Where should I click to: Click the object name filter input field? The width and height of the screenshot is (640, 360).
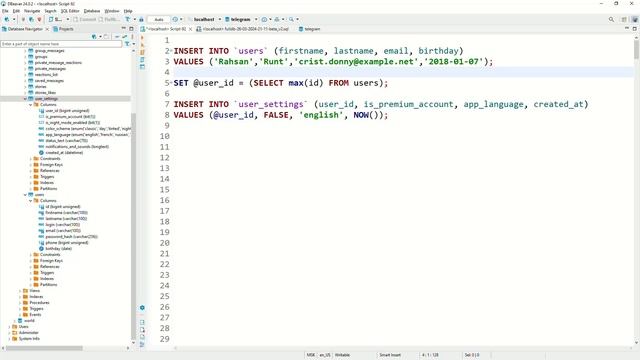(61, 44)
